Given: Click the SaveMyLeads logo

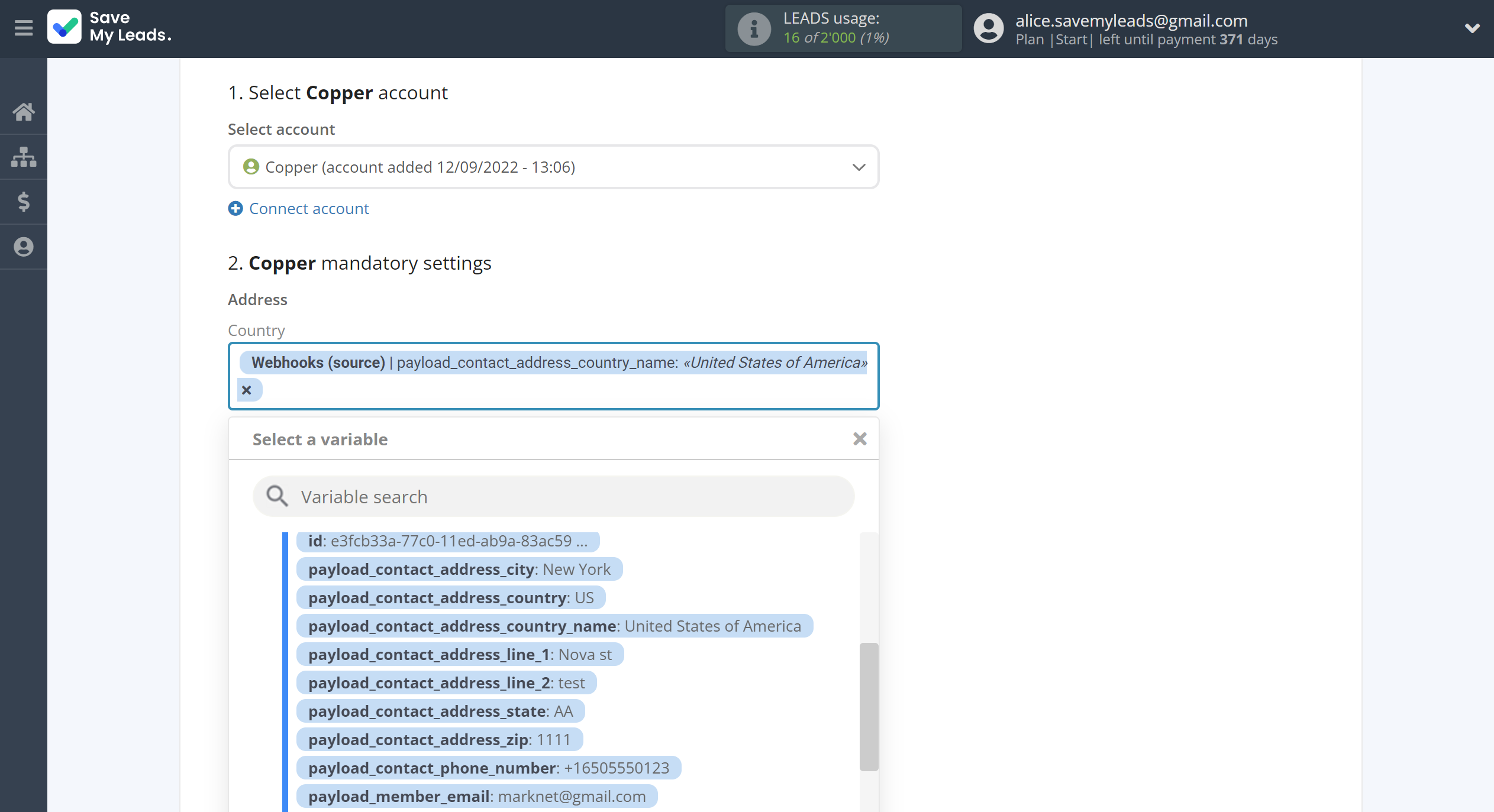Looking at the screenshot, I should (110, 27).
